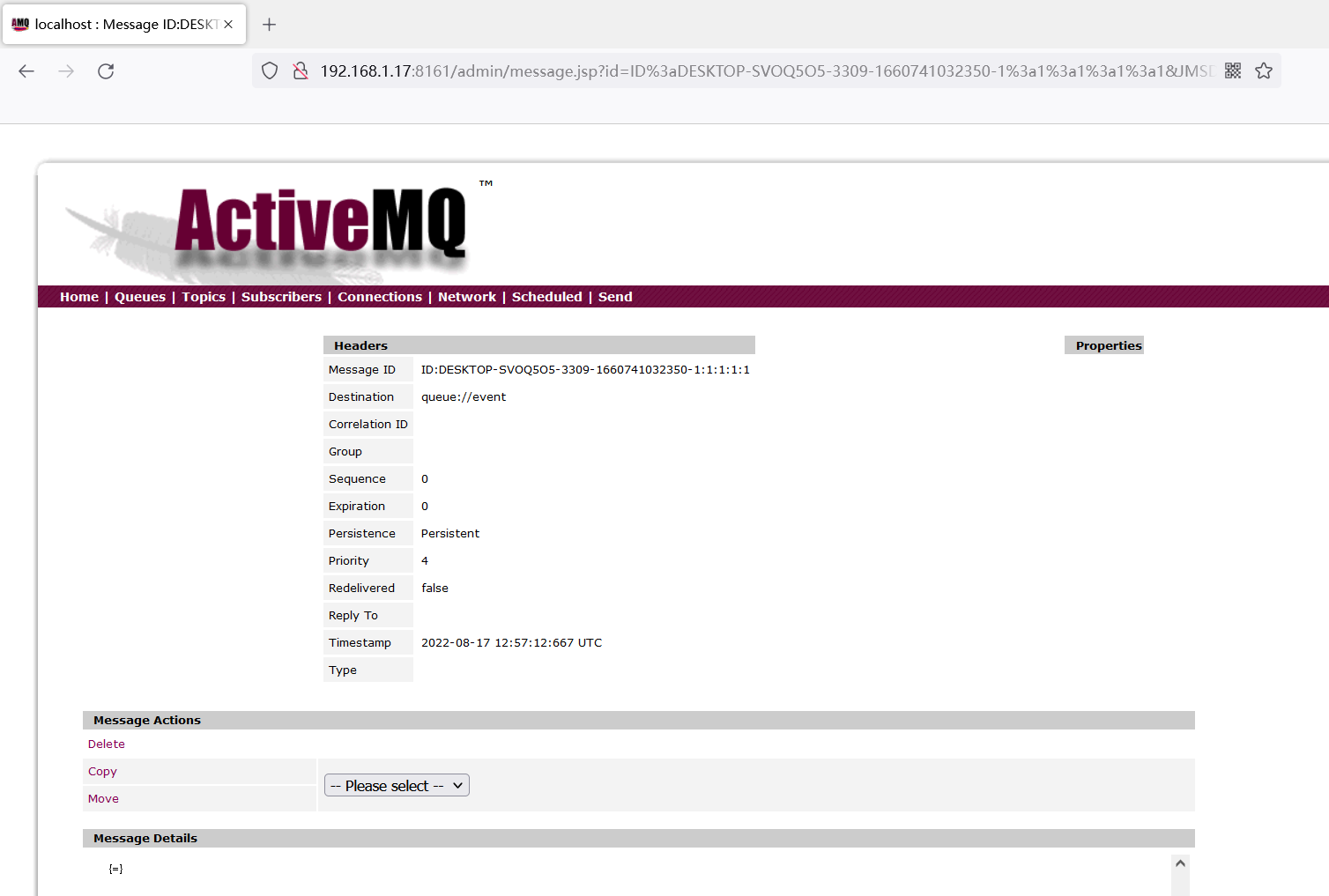
Task: Open the Topics page
Action: pos(204,297)
